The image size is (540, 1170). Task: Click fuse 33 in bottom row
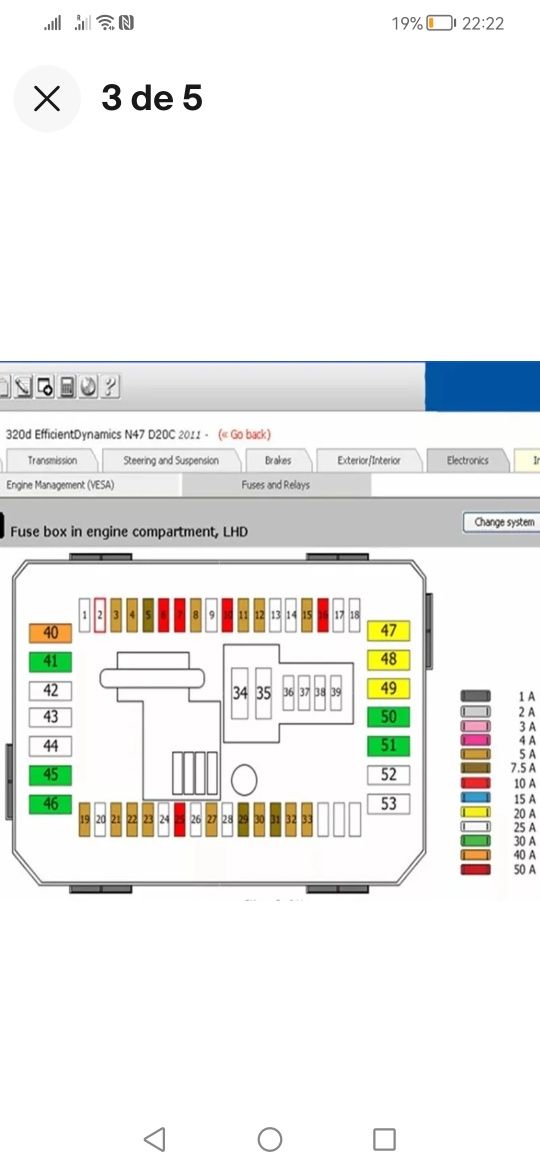(307, 819)
